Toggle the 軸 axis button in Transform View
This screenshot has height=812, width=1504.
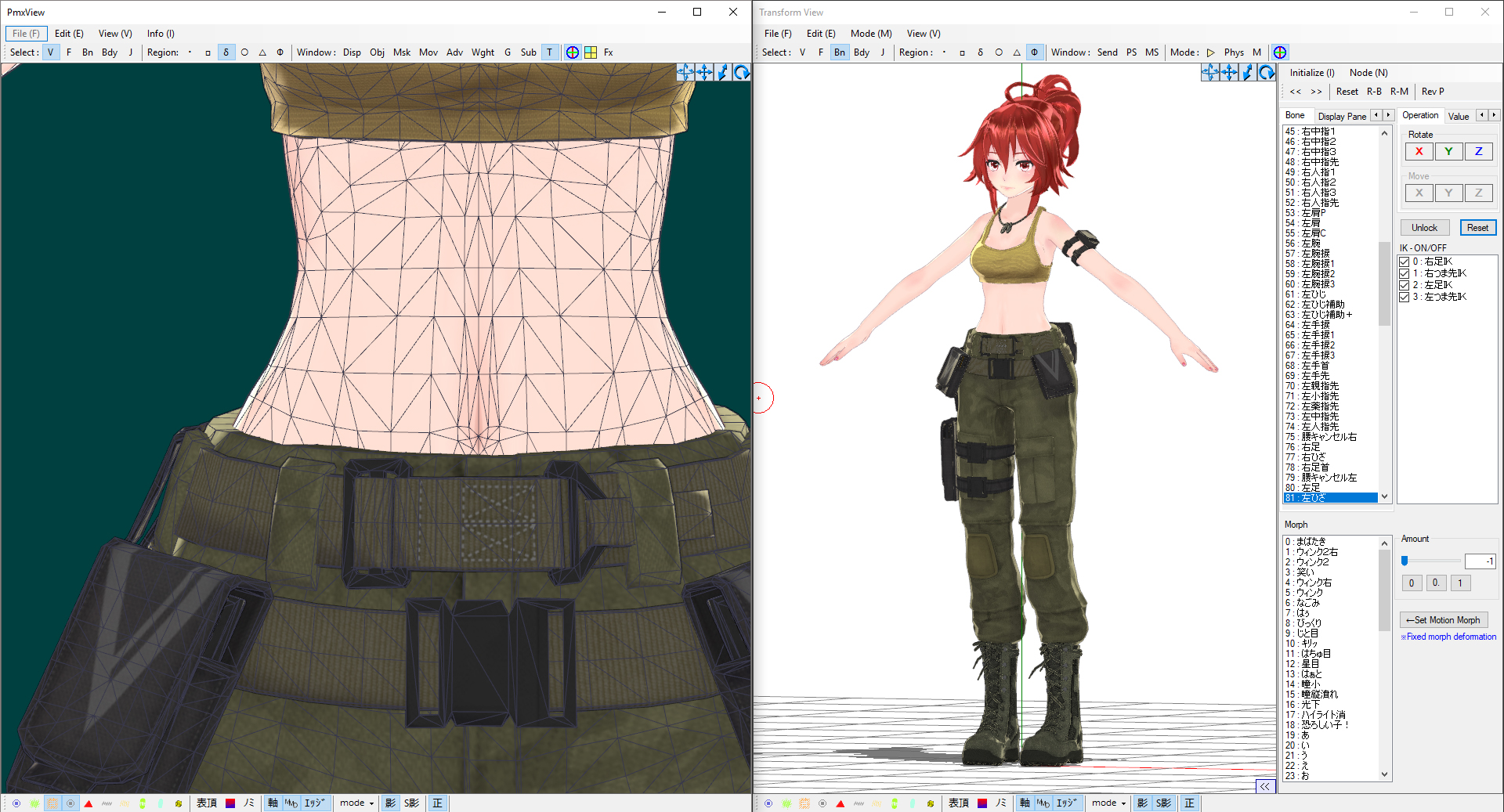(x=1025, y=803)
